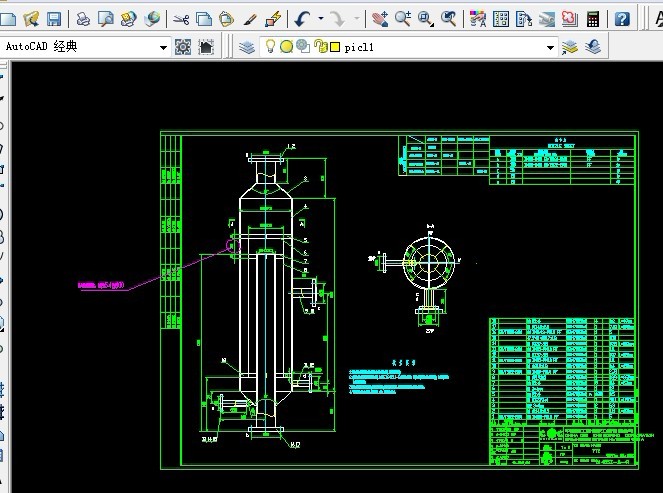Screen dimensions: 663x493
Task: Click the cyan technical notes text block
Action: click(399, 382)
